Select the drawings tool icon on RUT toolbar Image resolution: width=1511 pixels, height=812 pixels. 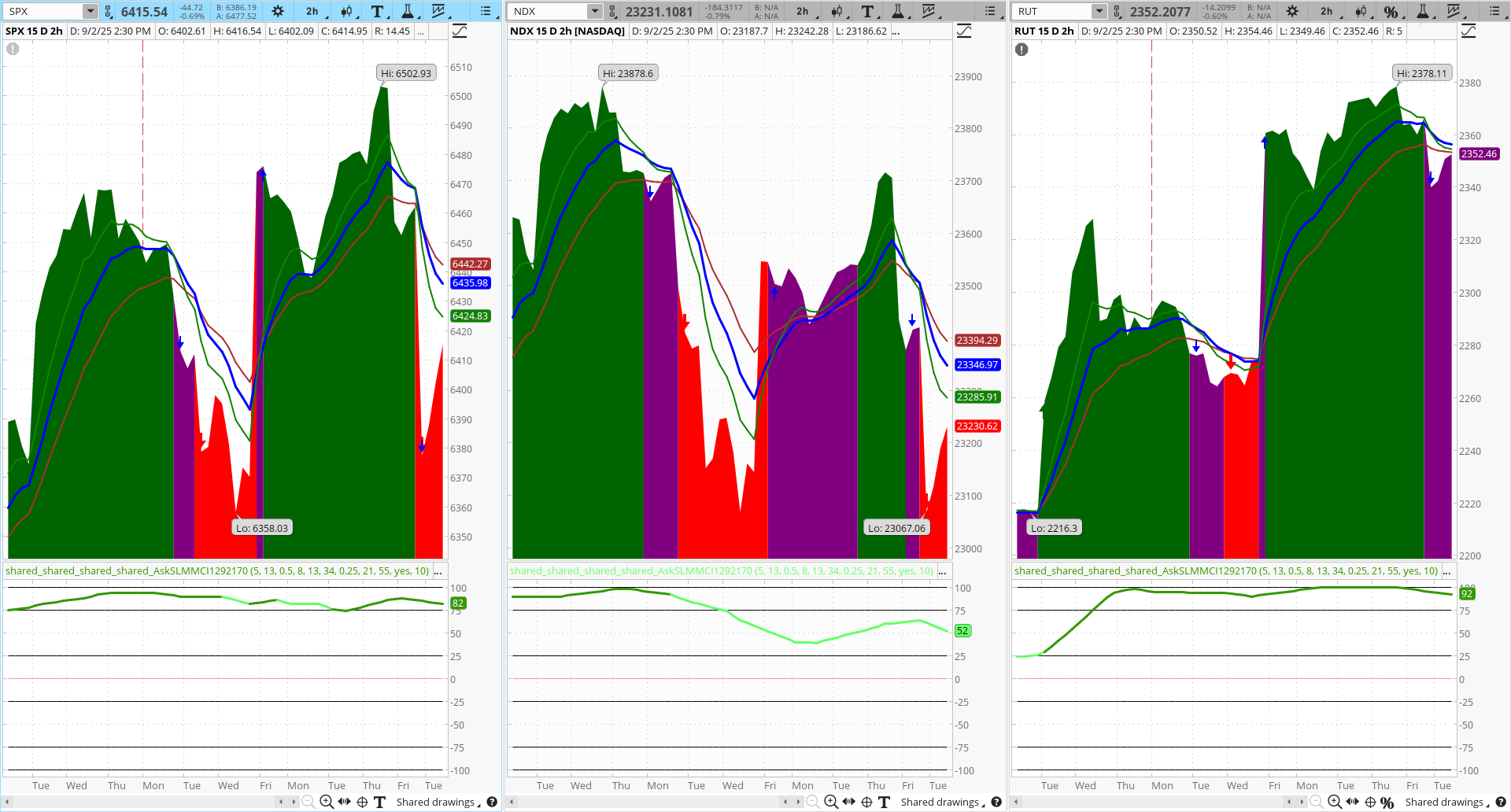(x=1455, y=11)
